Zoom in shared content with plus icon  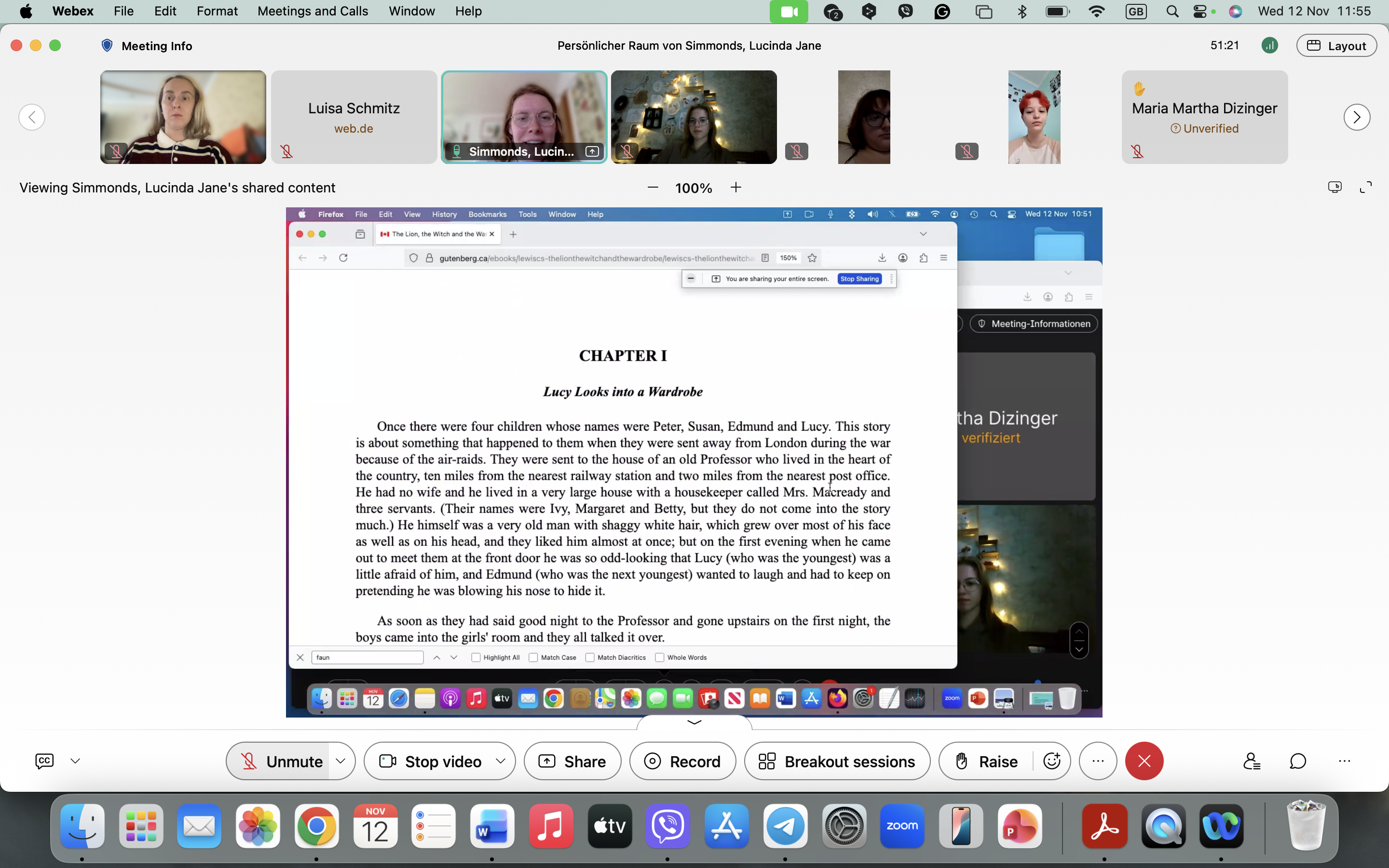(736, 188)
